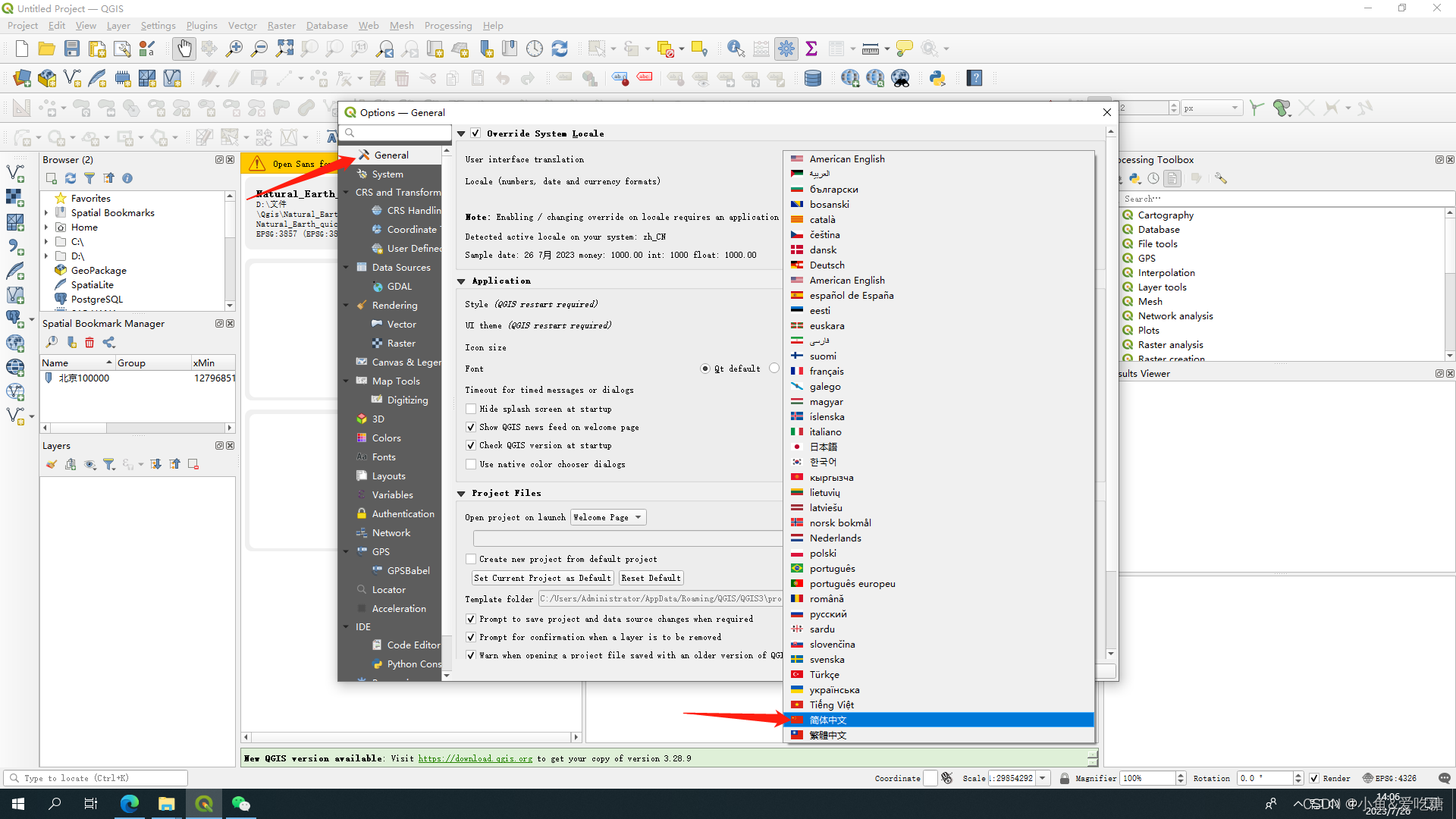1456x819 pixels.
Task: Click the Zoom In magnifier tool
Action: (234, 49)
